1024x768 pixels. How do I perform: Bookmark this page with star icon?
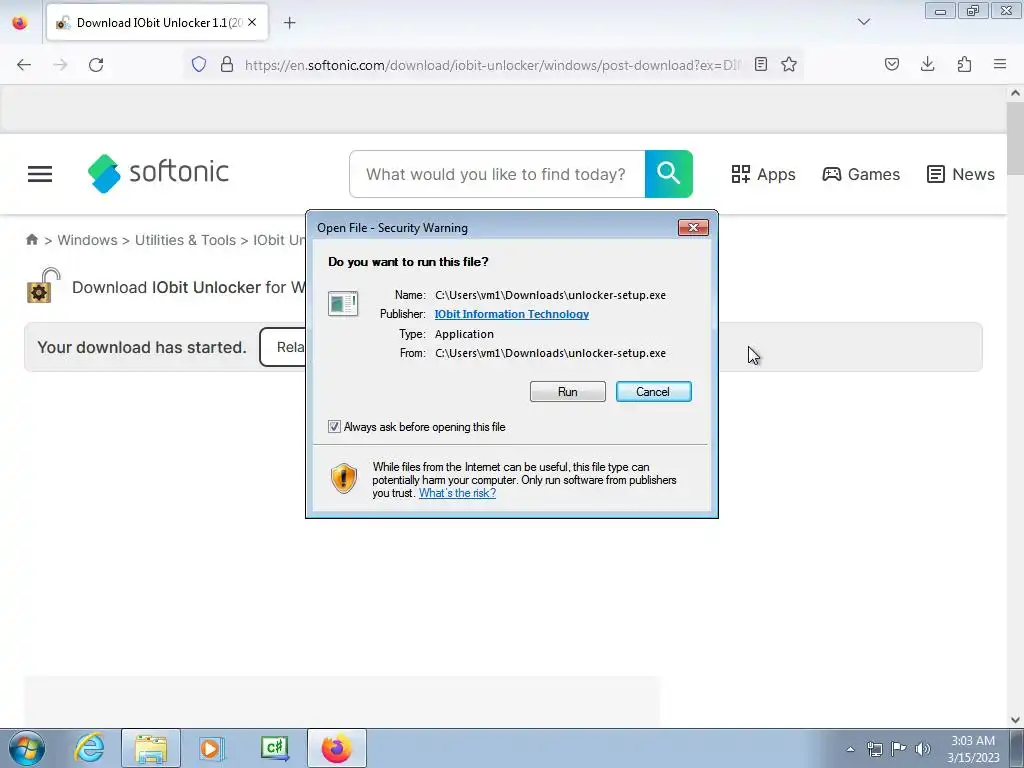tap(789, 64)
